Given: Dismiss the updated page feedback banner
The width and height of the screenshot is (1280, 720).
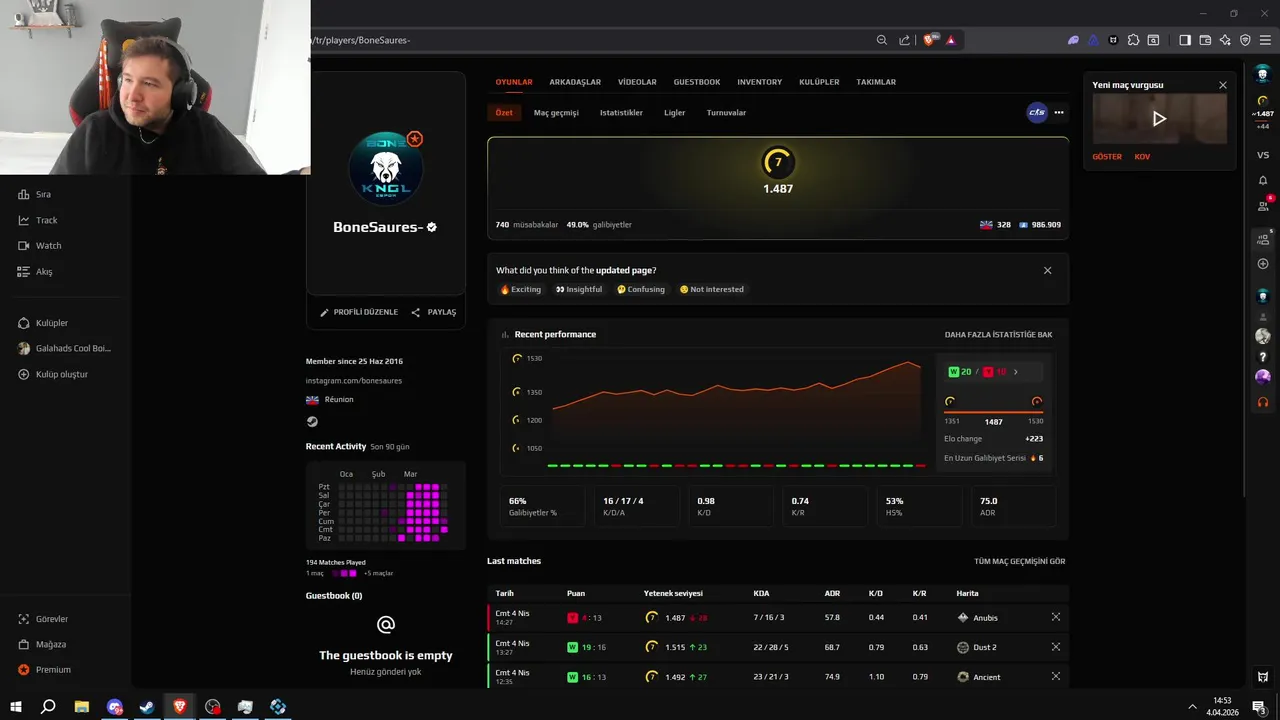Looking at the screenshot, I should point(1047,270).
